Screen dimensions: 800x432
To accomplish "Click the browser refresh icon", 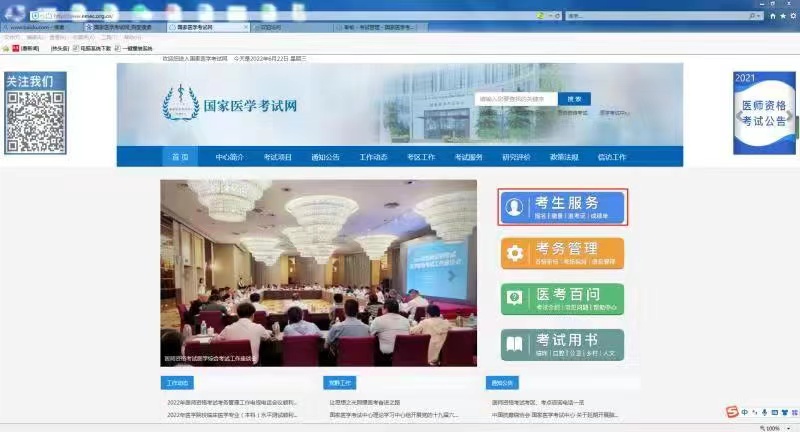I will click(557, 16).
